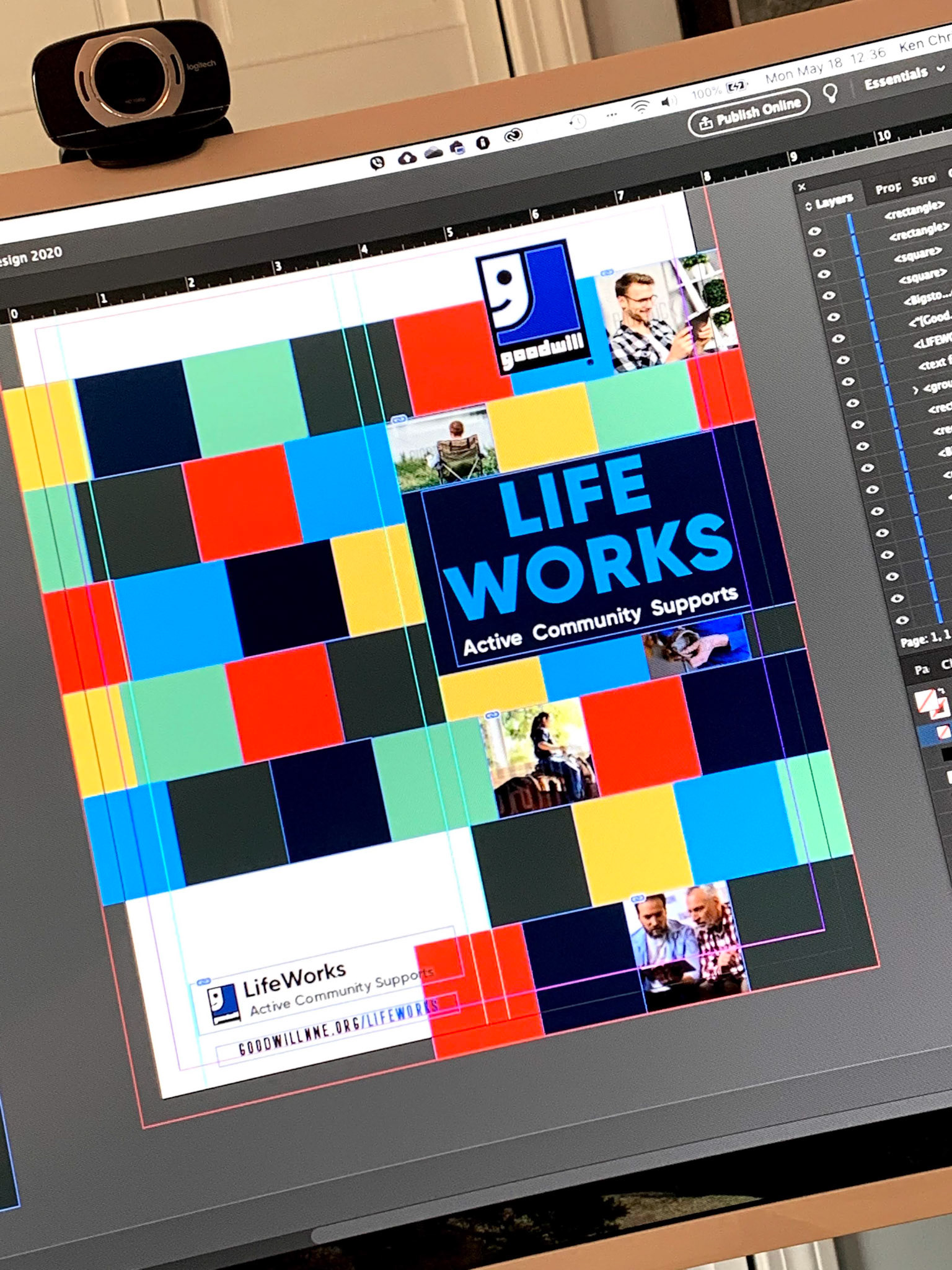
Task: Click the grey cloud menu bar icon
Action: click(x=433, y=153)
